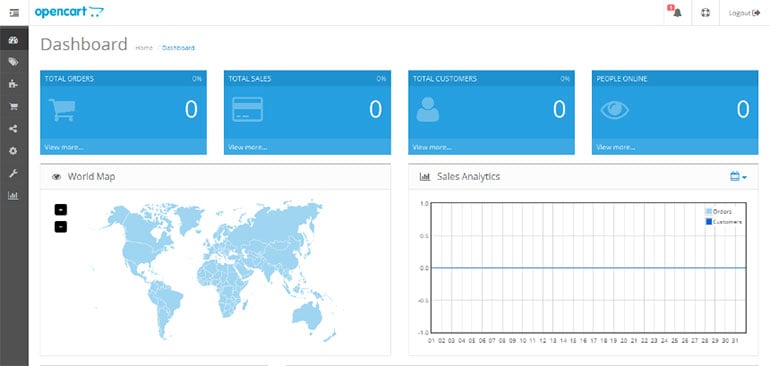
Task: Zoom out on the world map
Action: (61, 227)
